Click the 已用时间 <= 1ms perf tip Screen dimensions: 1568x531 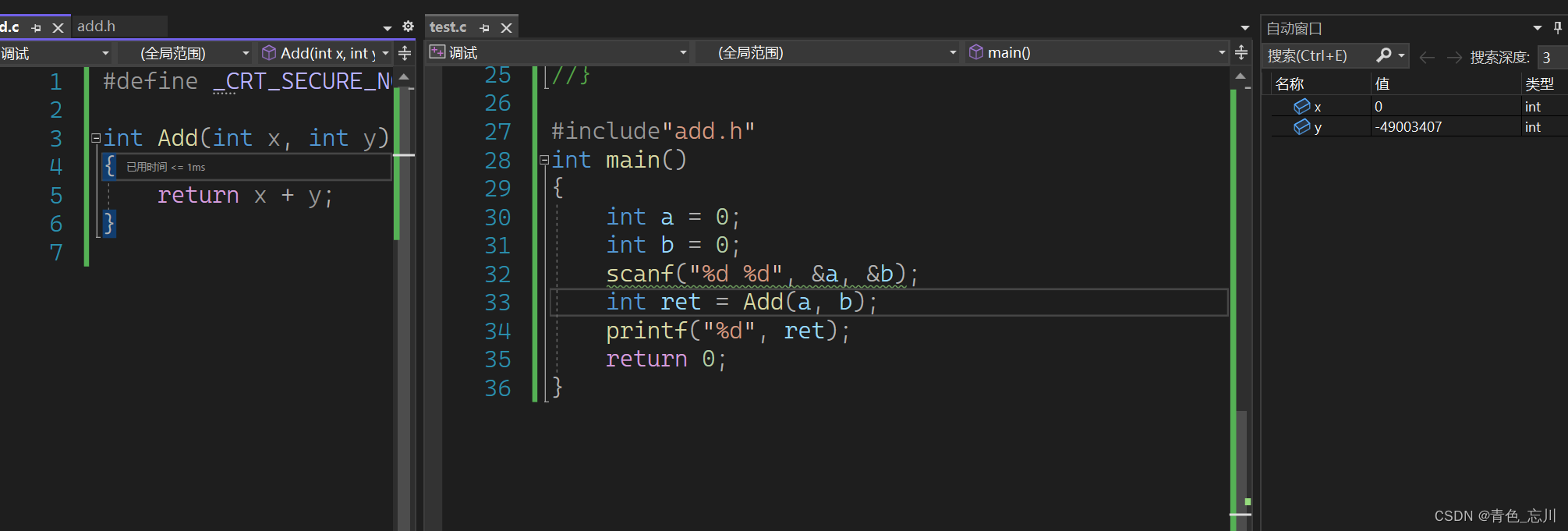click(x=166, y=167)
